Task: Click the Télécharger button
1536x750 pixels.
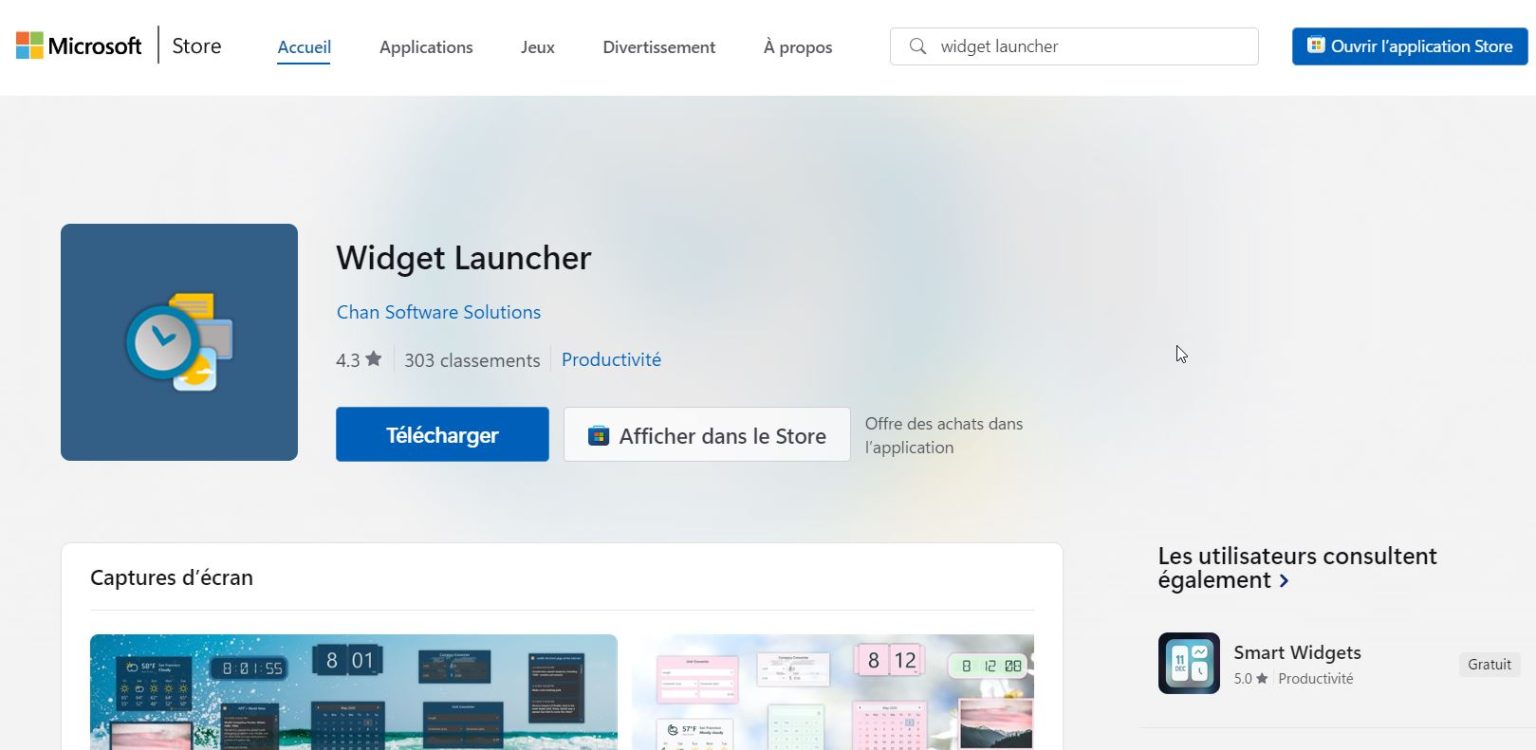Action: pos(442,434)
